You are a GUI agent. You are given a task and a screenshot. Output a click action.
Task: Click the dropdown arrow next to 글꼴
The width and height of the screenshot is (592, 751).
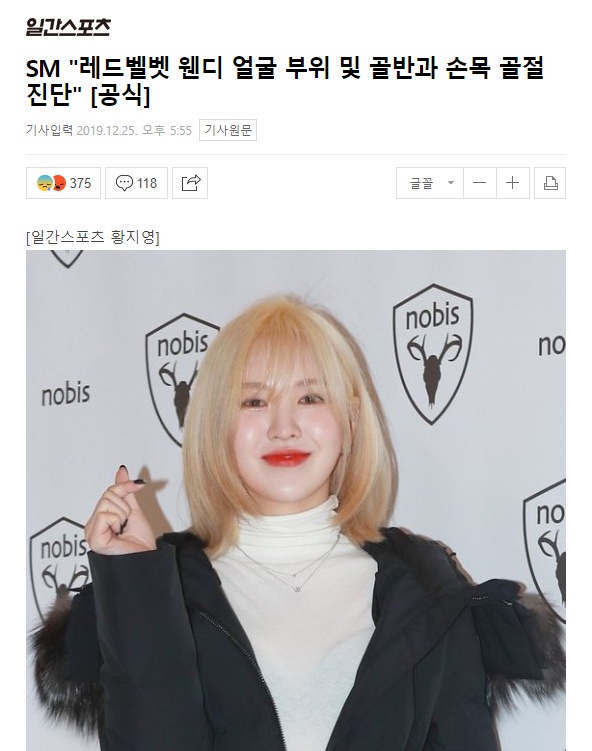click(x=451, y=182)
